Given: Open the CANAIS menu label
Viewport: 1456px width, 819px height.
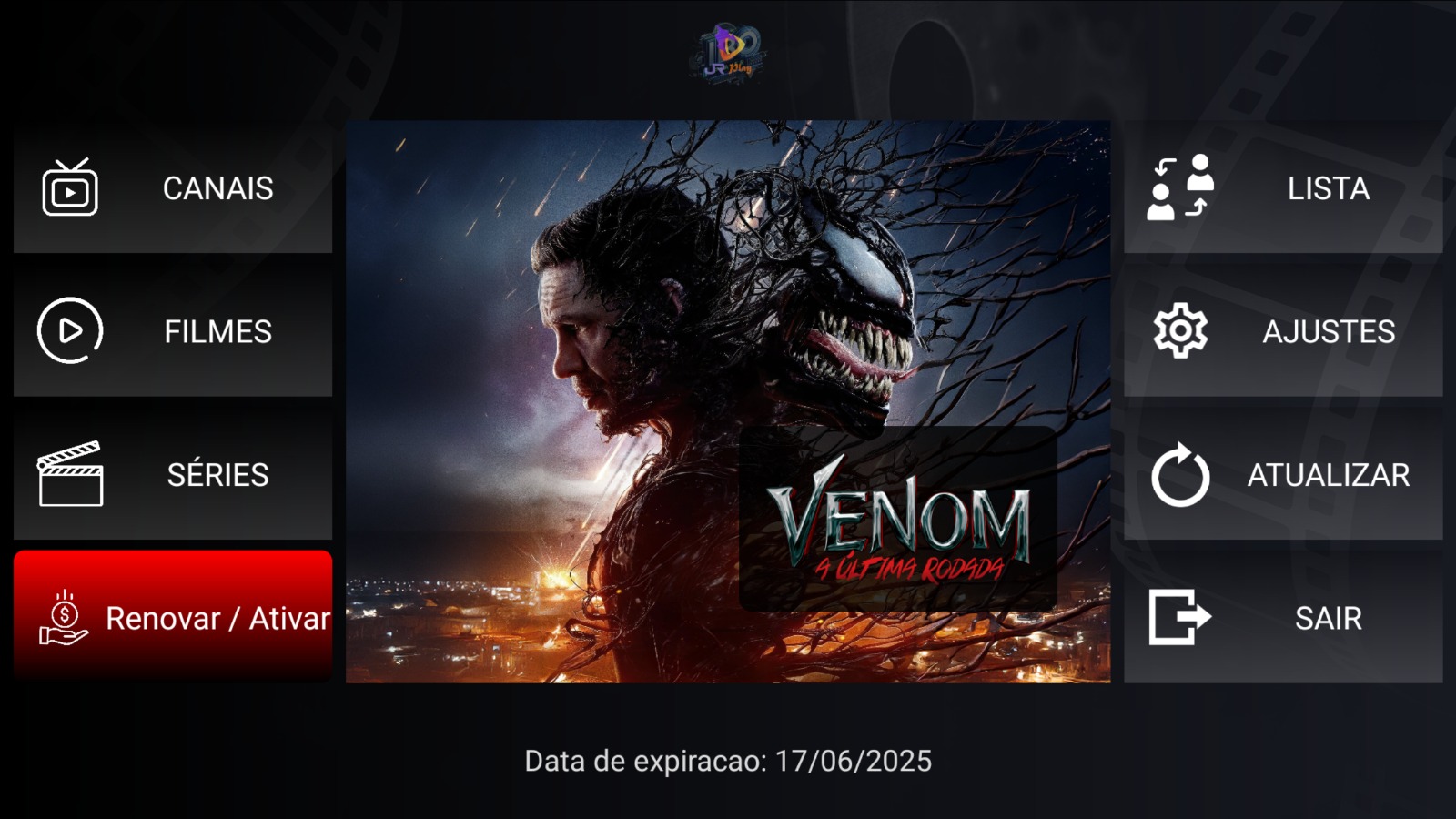Looking at the screenshot, I should tap(217, 188).
